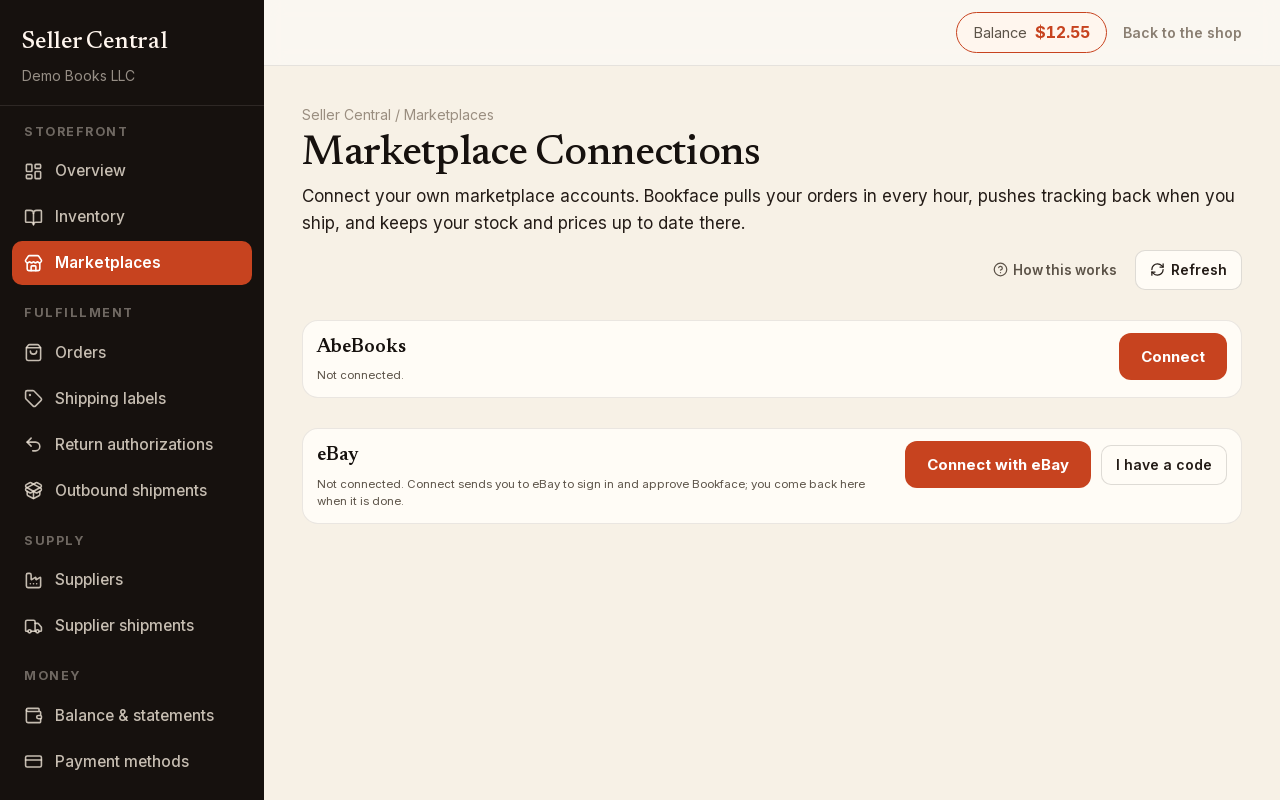Select Shipping labels in the sidebar

[x=132, y=399]
